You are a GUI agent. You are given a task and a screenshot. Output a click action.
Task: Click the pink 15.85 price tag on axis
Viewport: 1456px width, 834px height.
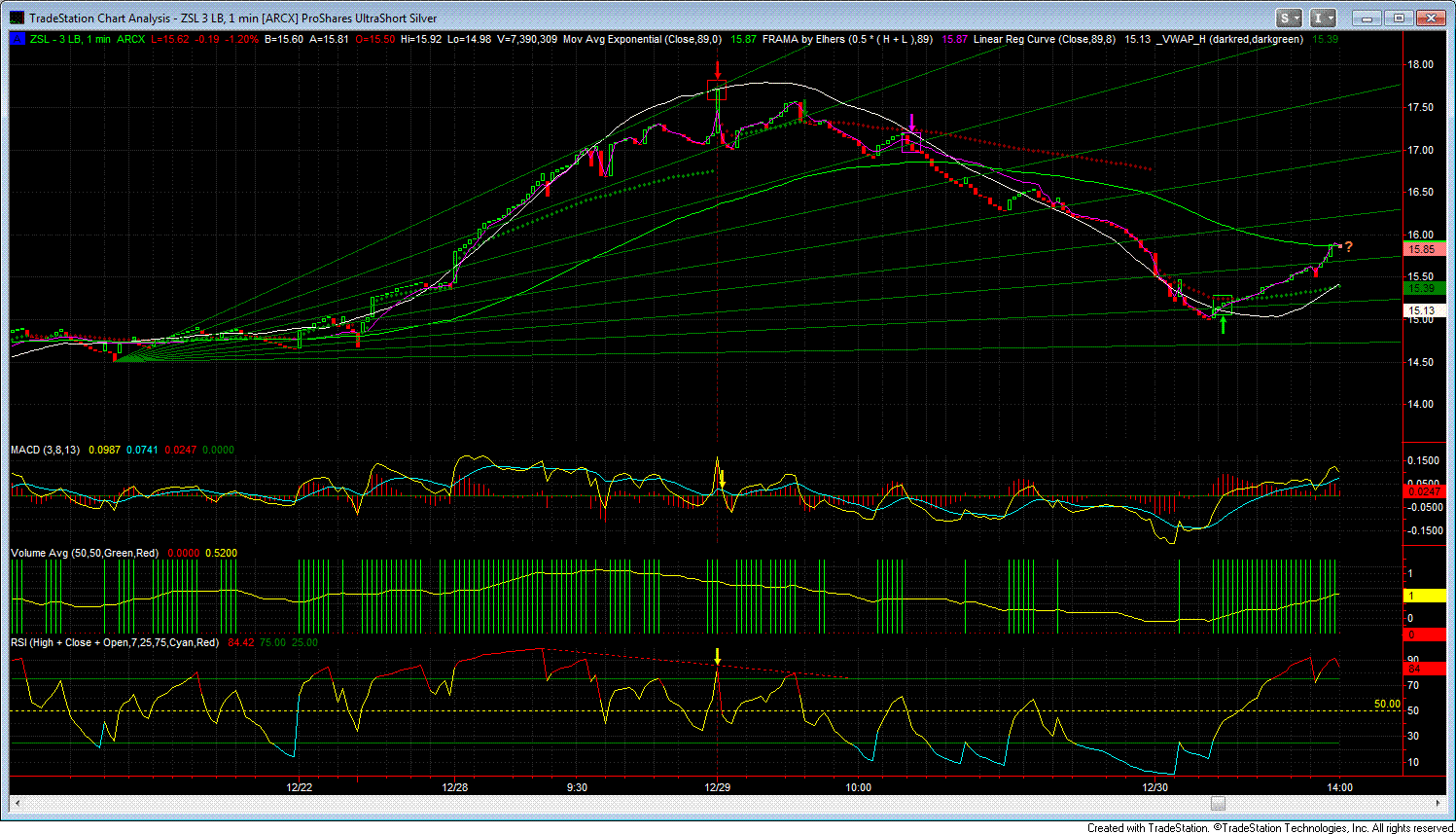(1424, 249)
